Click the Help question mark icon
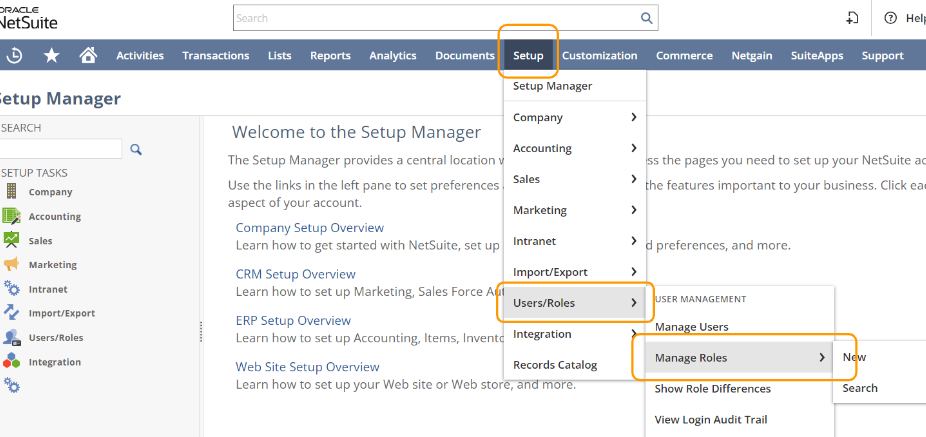This screenshot has width=926, height=437. [890, 18]
